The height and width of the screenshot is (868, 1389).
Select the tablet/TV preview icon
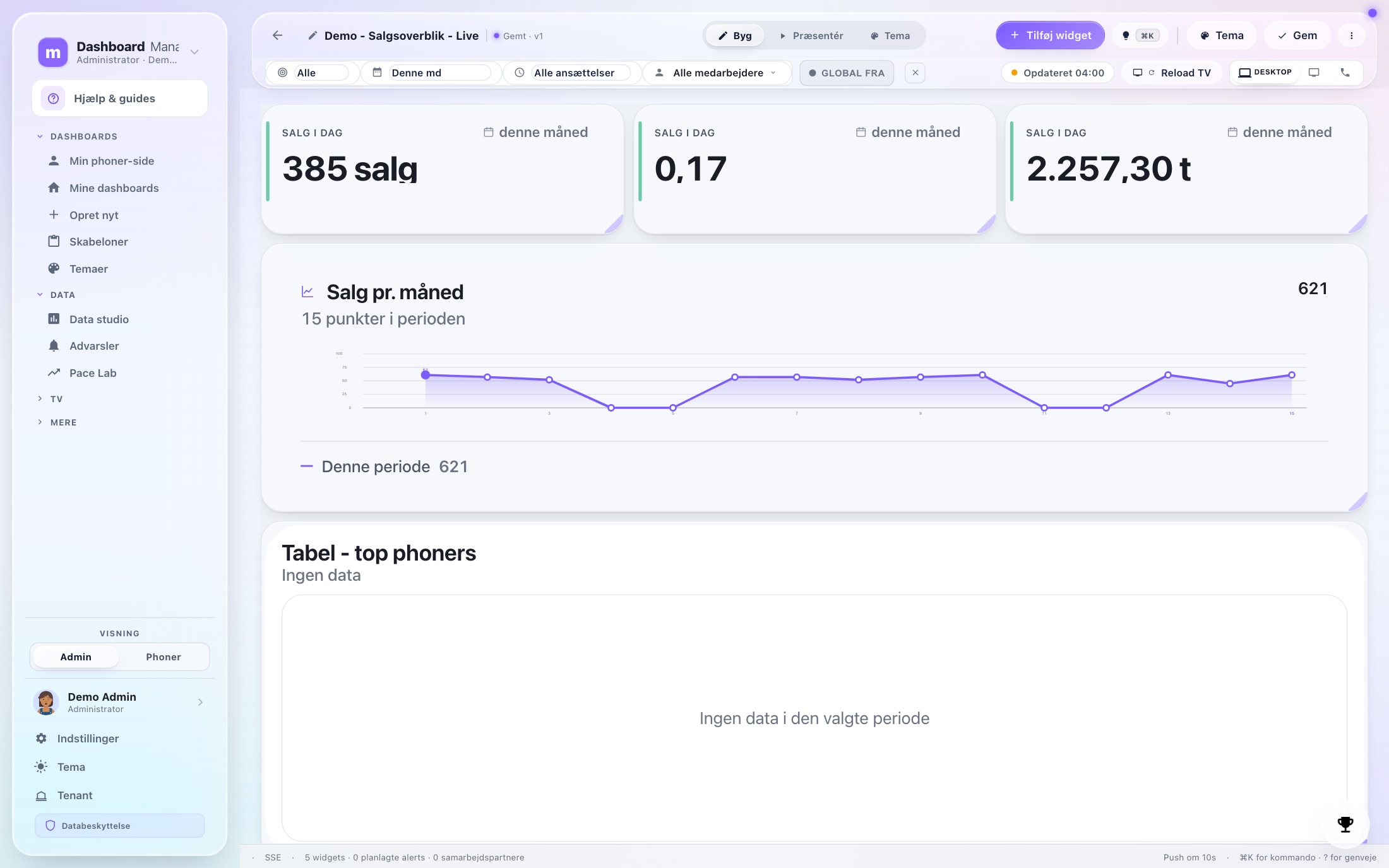[x=1314, y=73]
